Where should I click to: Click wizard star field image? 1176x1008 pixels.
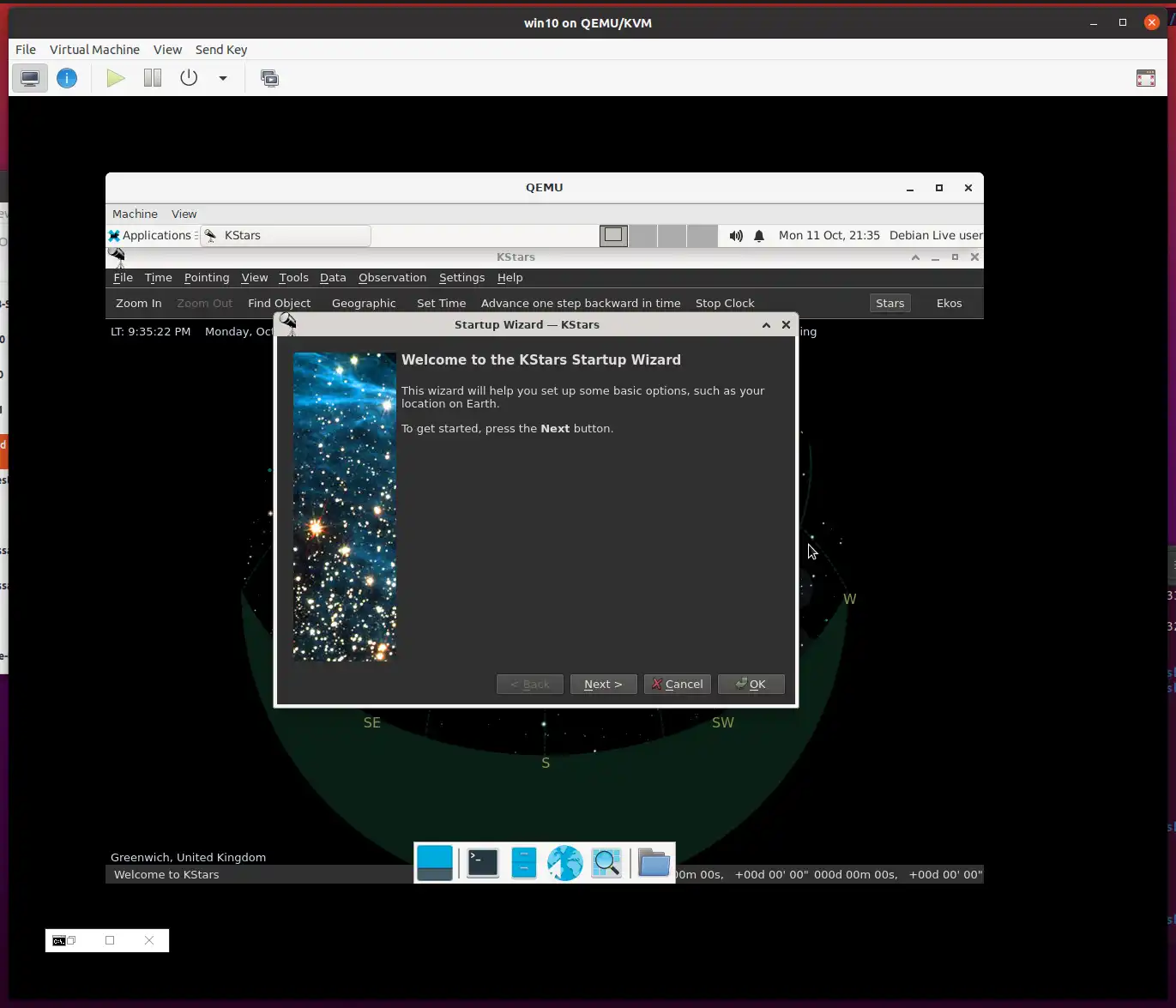pyautogui.click(x=345, y=506)
